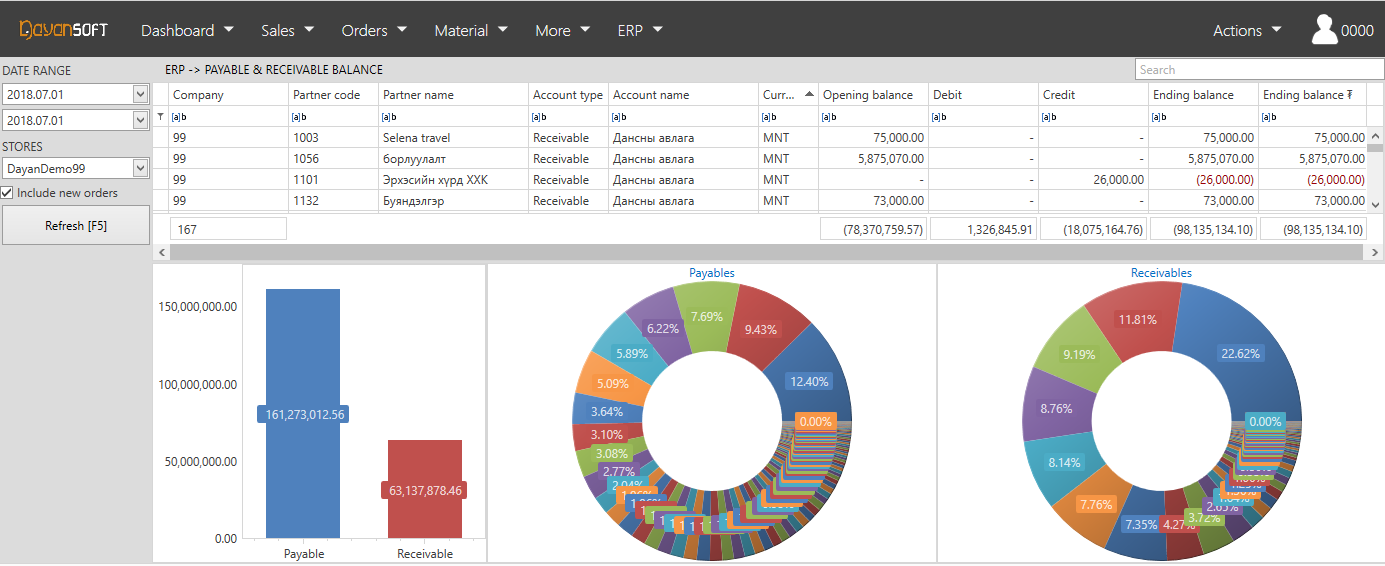Select the Буяндэлгэр partner name cell

click(453, 201)
